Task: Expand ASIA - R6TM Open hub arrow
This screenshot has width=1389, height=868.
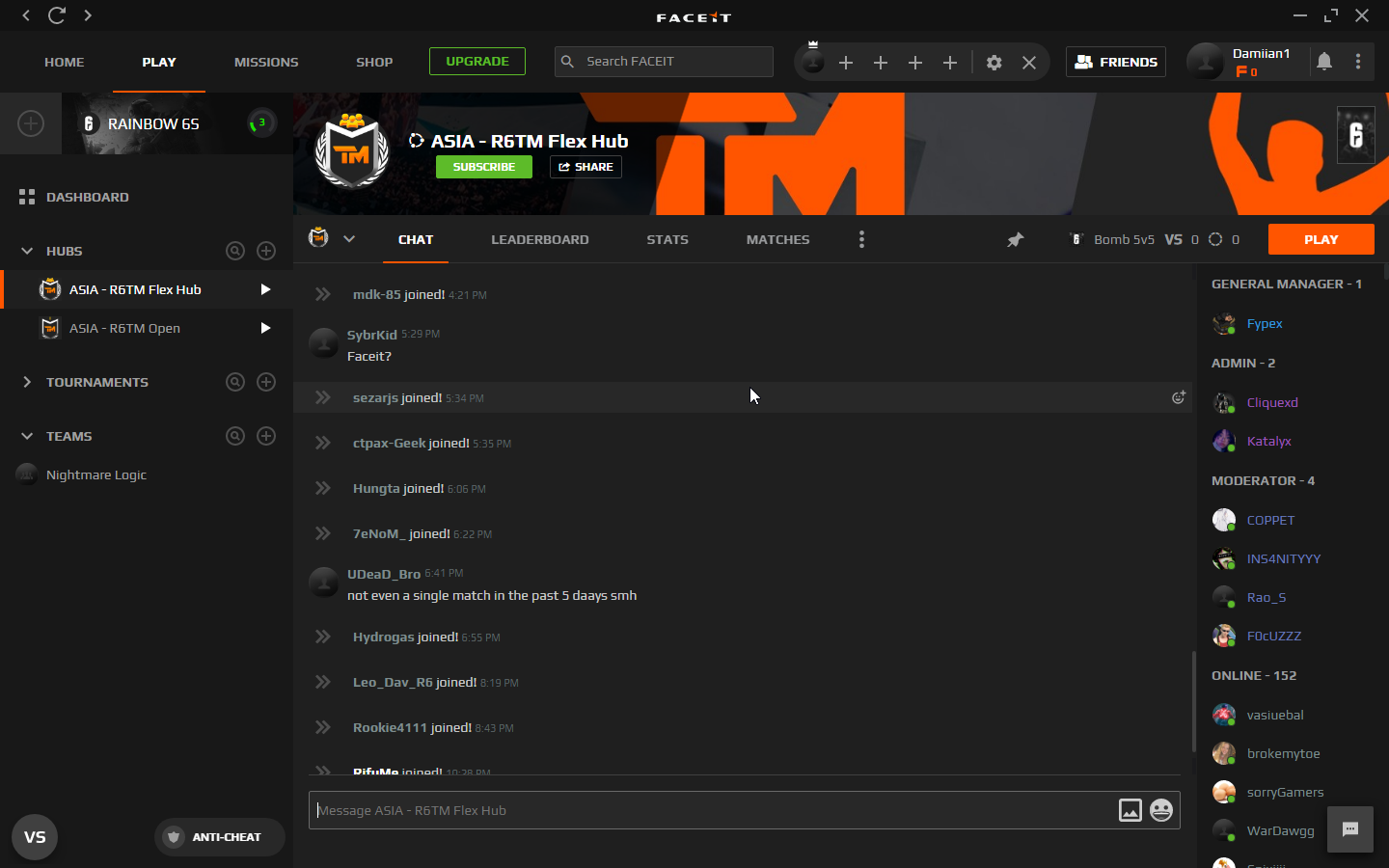Action: click(265, 328)
